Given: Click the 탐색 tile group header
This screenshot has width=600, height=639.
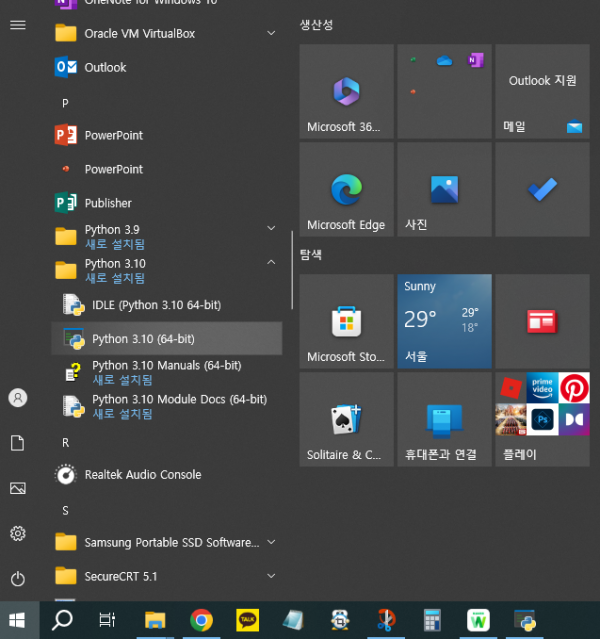Looking at the screenshot, I should tap(311, 255).
